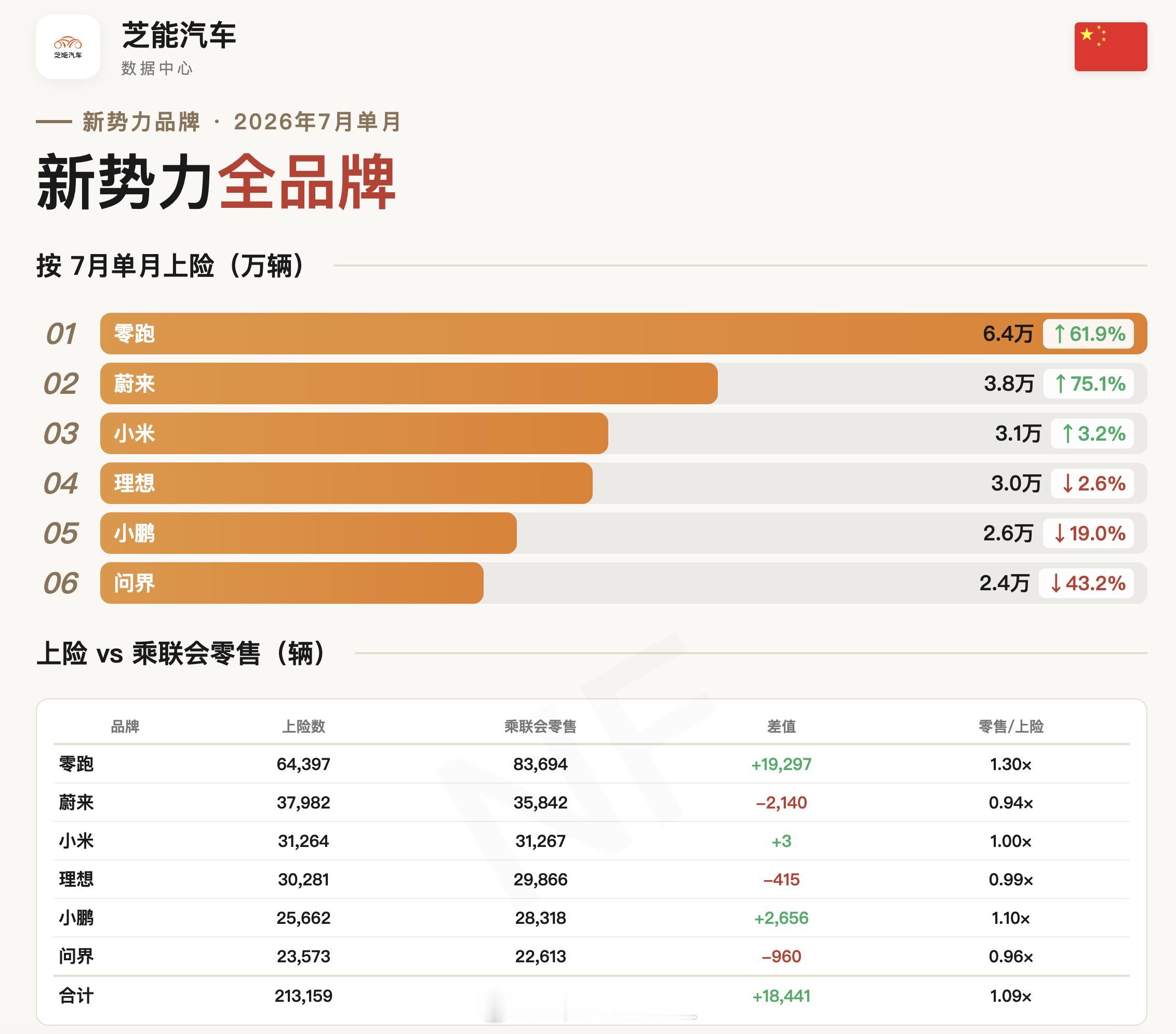Viewport: 1176px width, 1034px height.
Task: Click the 3.8万 value on the chart
Action: click(x=1009, y=383)
